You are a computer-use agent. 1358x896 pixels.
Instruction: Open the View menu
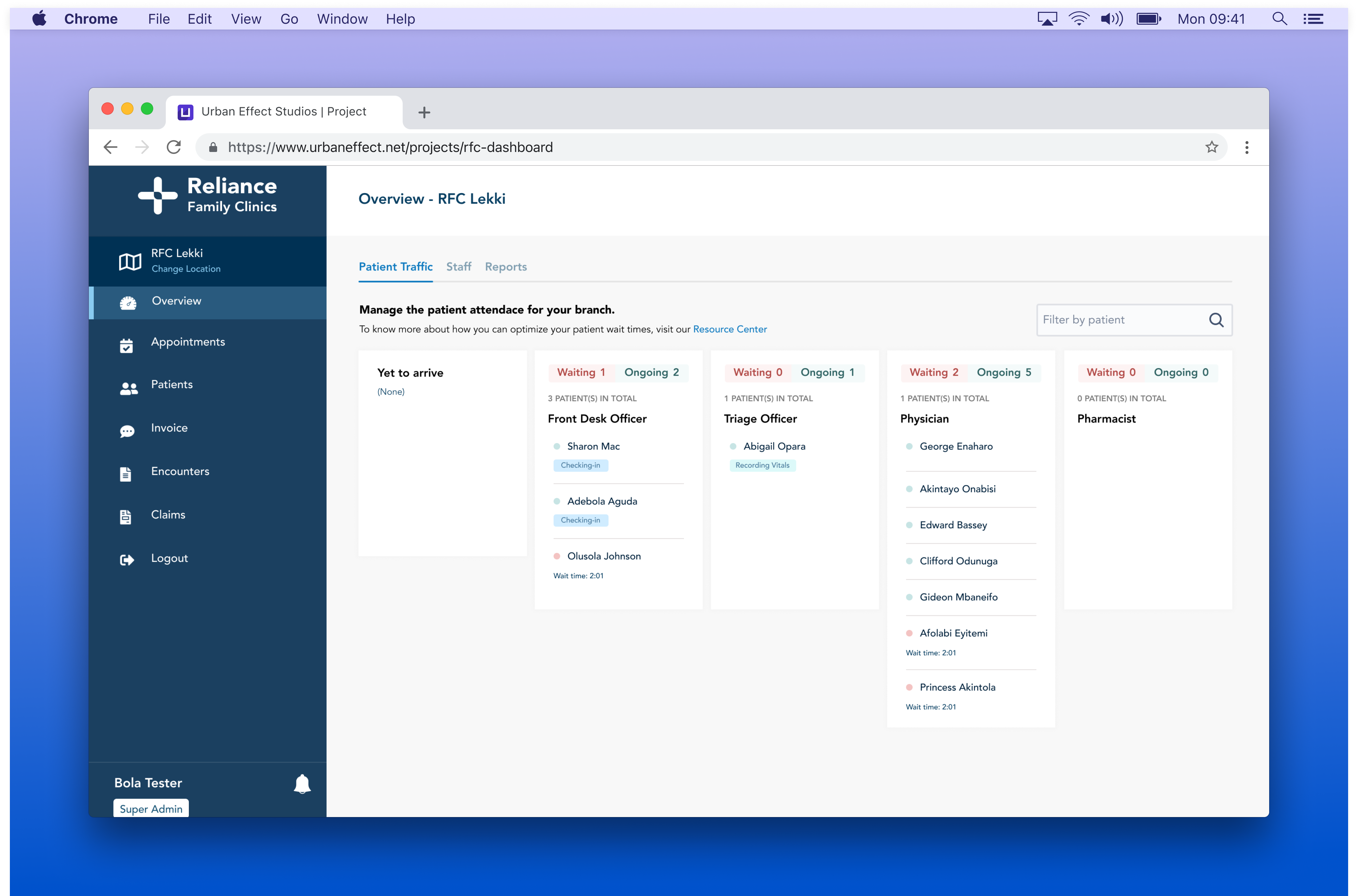point(246,19)
